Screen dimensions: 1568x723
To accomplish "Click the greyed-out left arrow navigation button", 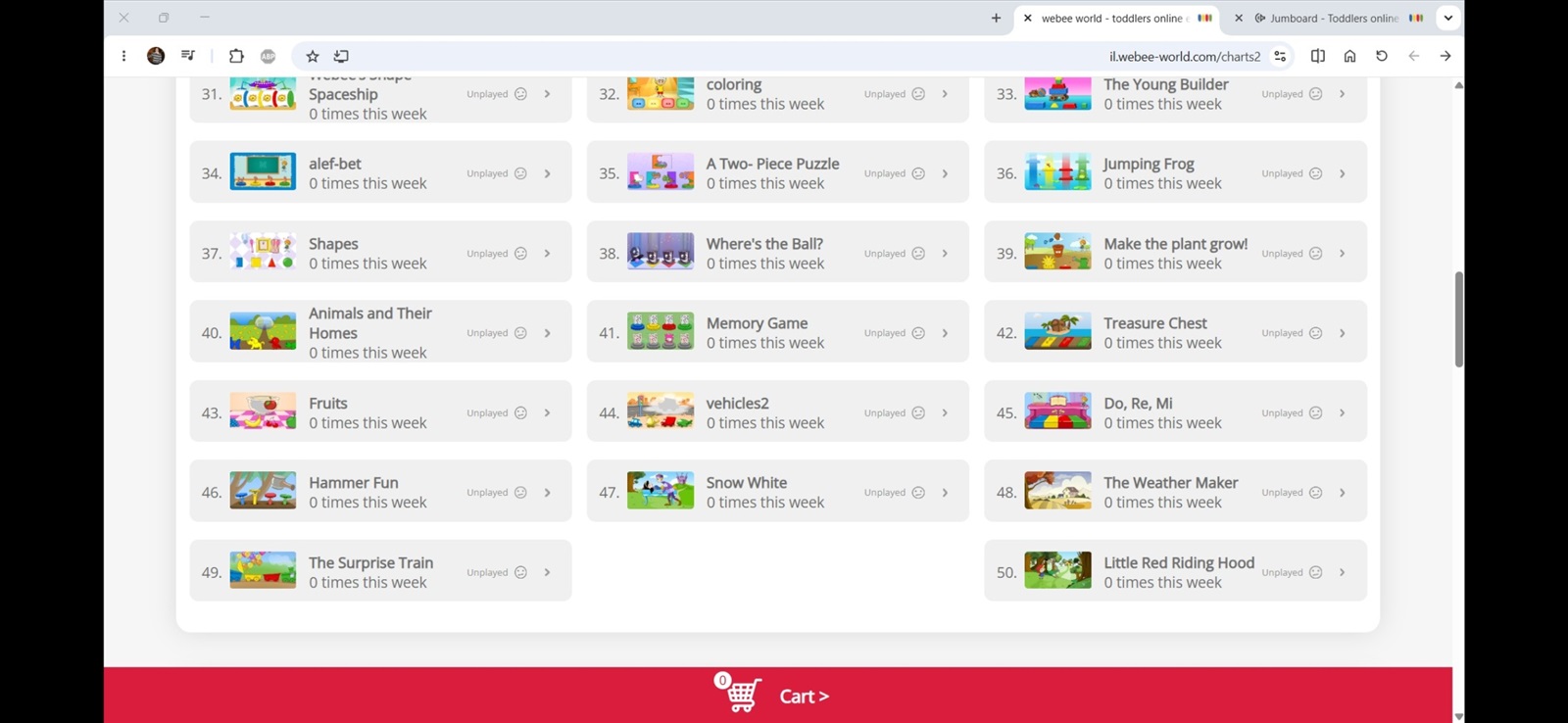I will [1413, 56].
